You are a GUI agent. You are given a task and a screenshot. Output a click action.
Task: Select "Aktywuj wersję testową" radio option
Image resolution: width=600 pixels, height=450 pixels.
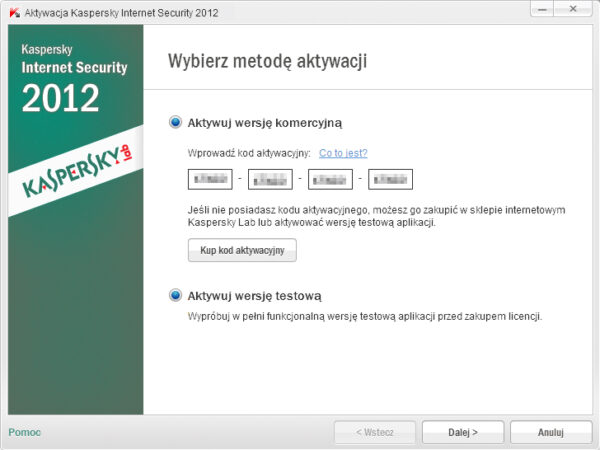(x=176, y=296)
